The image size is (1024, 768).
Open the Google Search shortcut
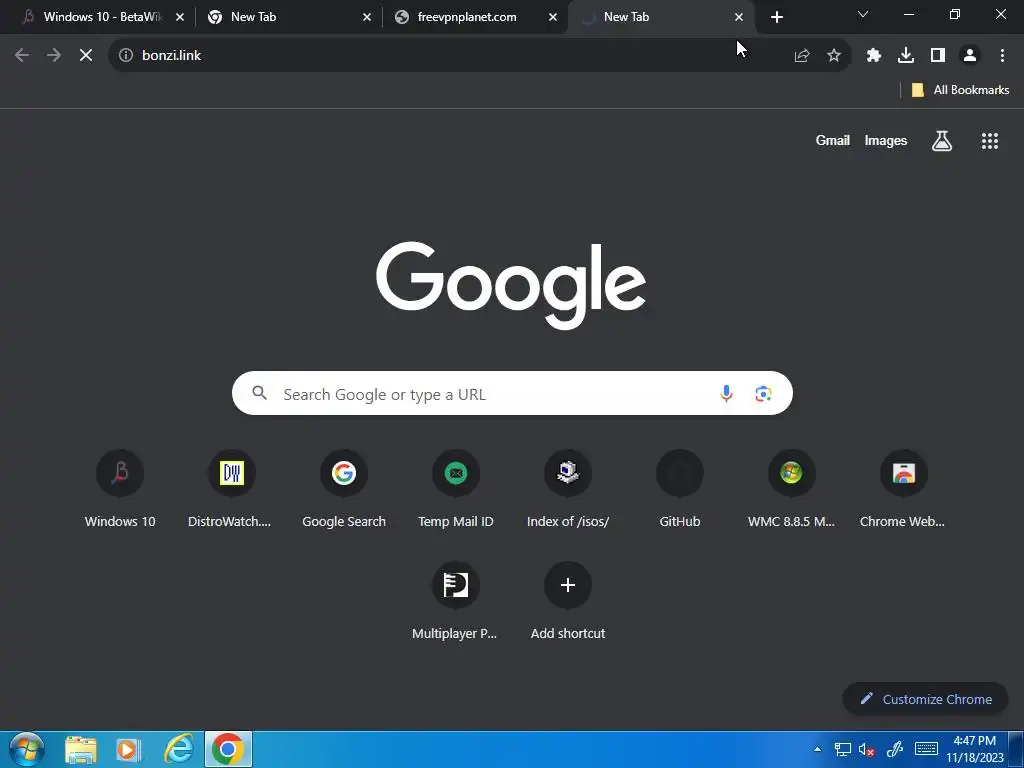pos(344,488)
